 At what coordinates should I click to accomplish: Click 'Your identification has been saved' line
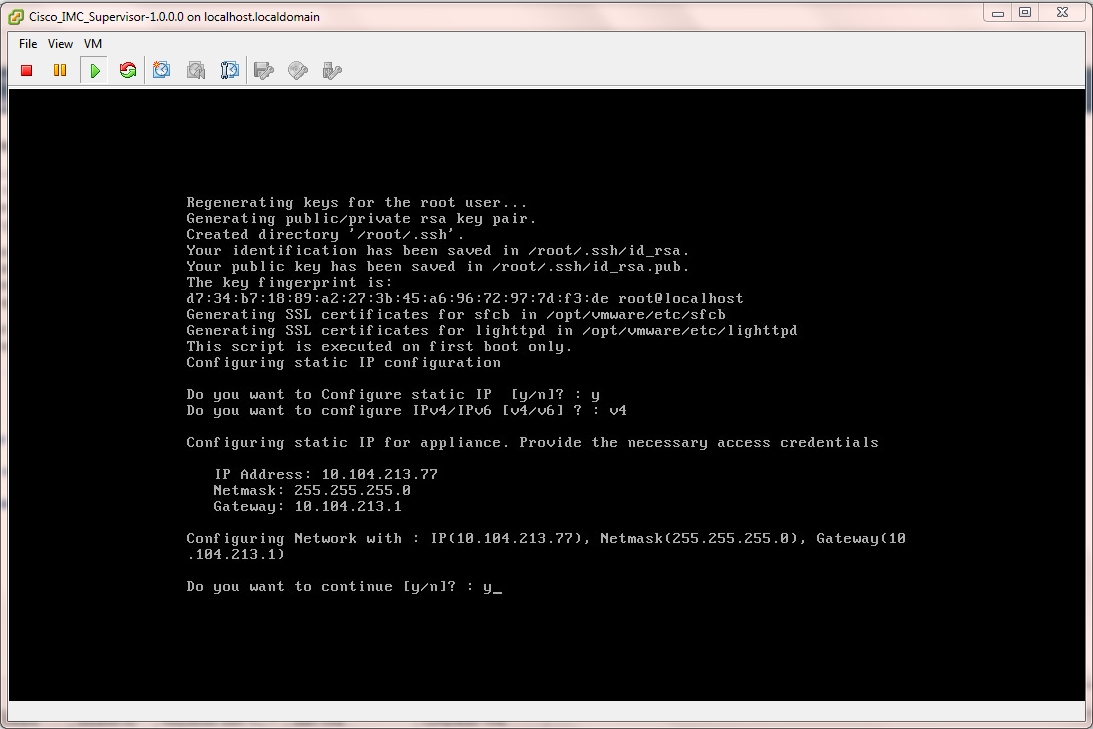point(437,251)
